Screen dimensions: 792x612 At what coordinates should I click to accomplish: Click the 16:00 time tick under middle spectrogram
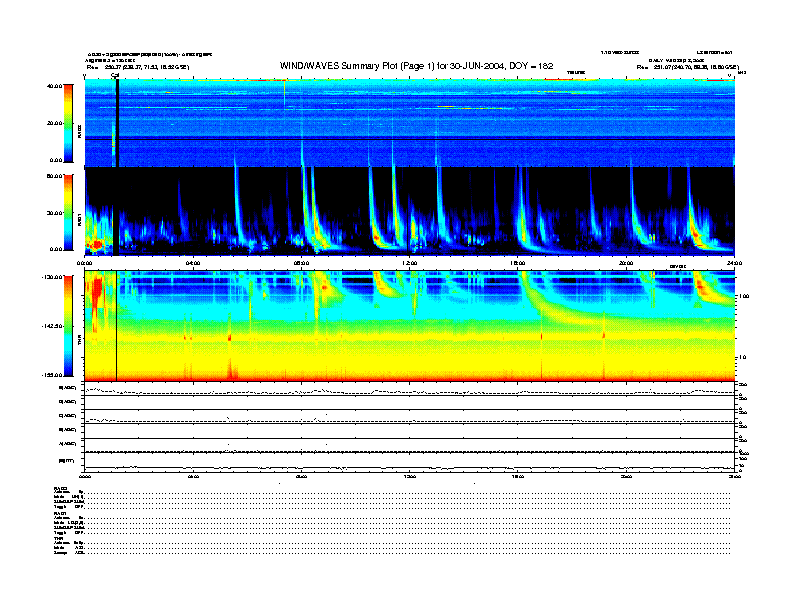[517, 263]
